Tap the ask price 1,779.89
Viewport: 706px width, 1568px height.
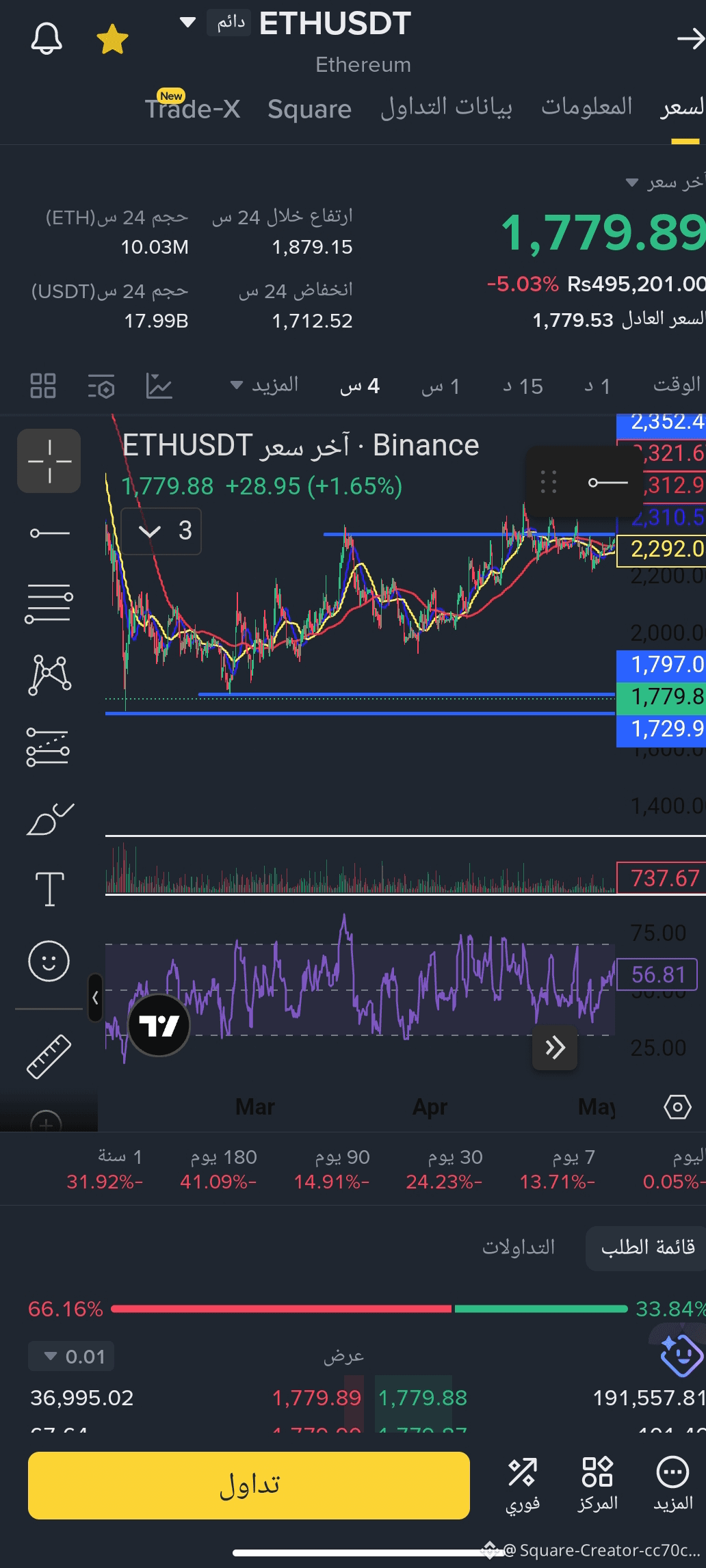pyautogui.click(x=317, y=1398)
